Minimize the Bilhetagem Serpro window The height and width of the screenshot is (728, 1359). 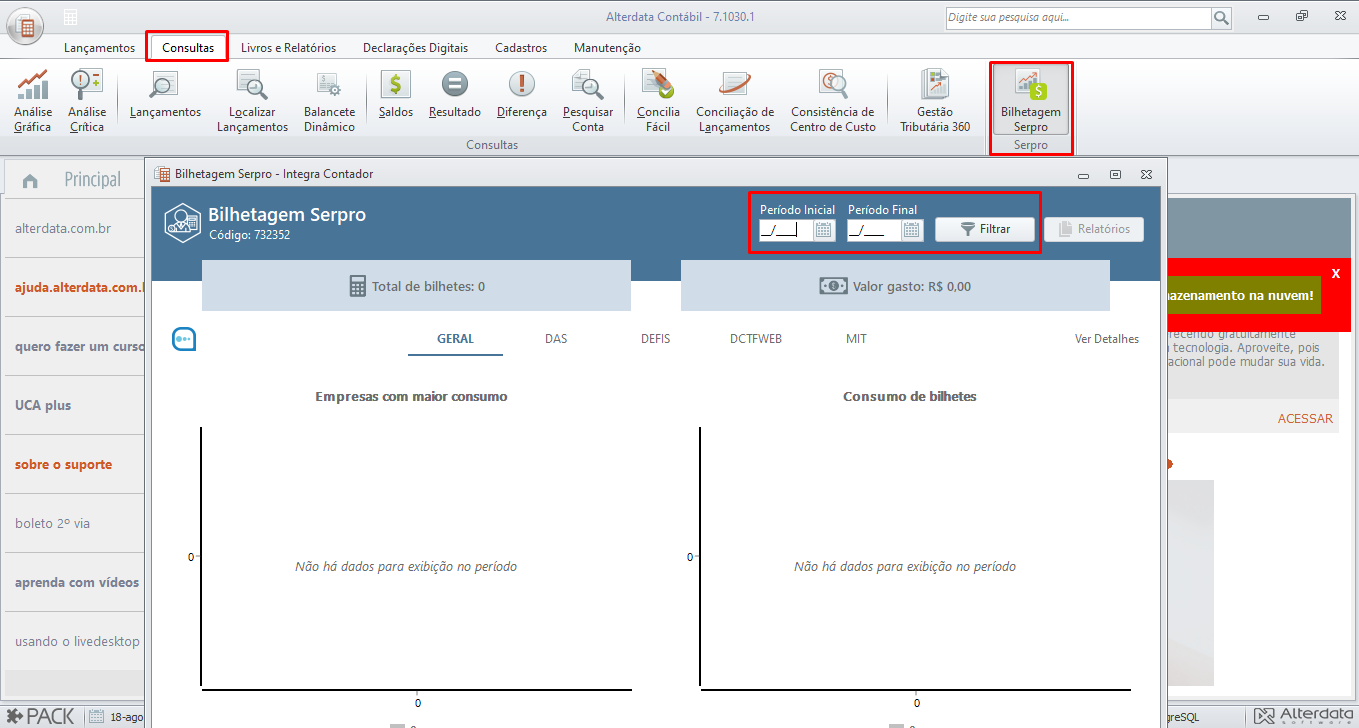(1084, 174)
